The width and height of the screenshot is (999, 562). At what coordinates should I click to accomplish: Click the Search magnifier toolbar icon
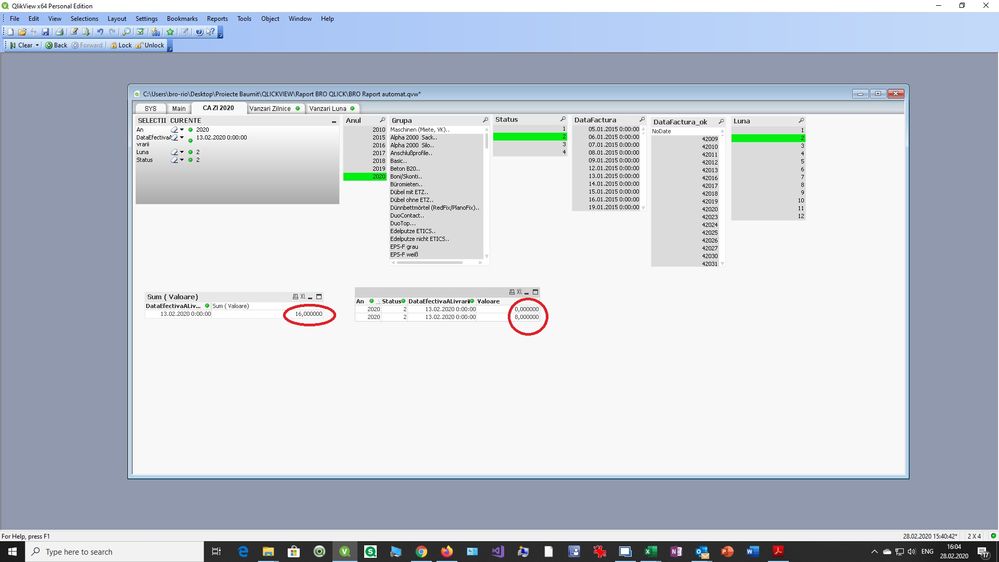(126, 31)
